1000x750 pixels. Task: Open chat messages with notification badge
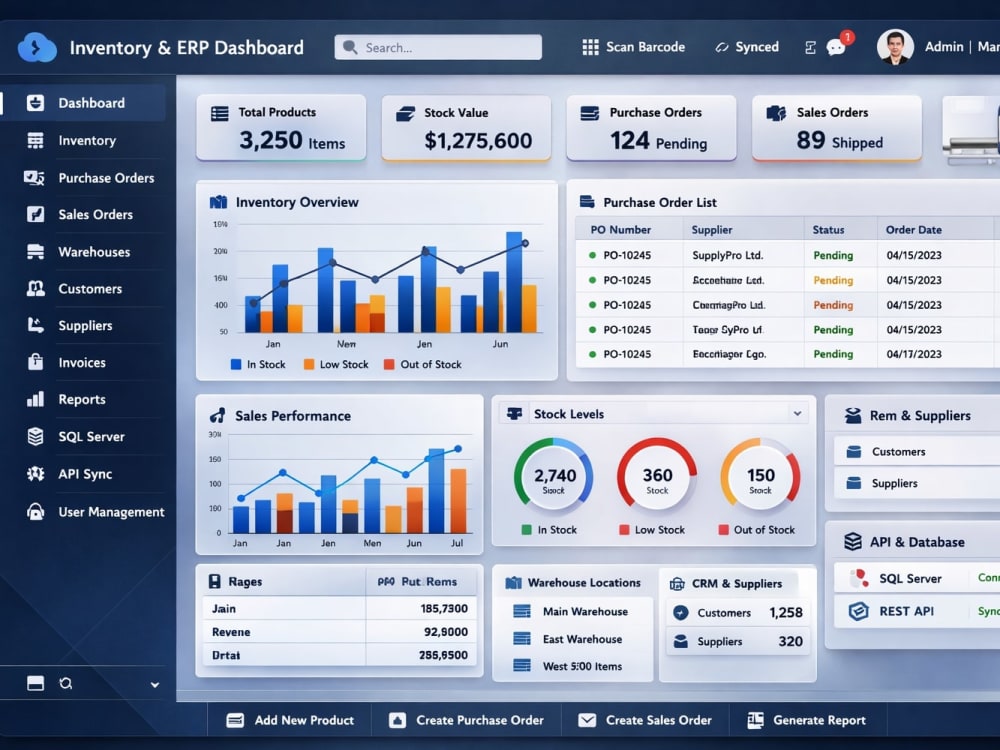(838, 46)
